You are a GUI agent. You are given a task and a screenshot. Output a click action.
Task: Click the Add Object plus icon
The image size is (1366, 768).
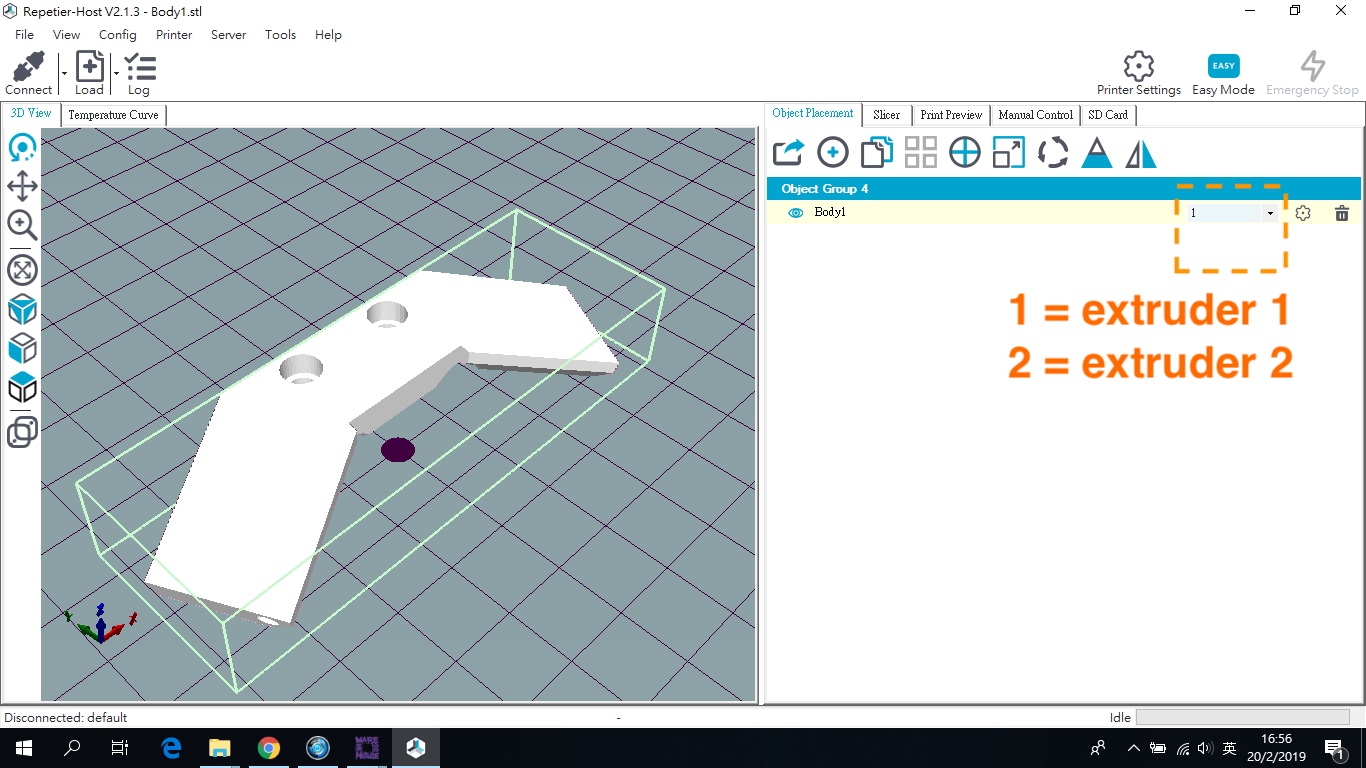click(833, 152)
